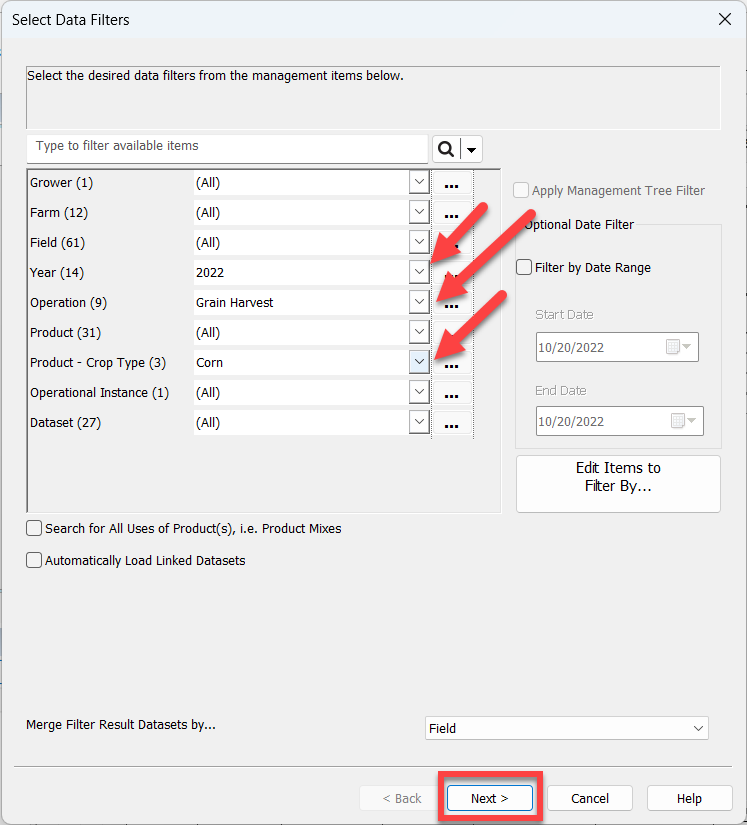The image size is (747, 825).
Task: Click the ellipsis next to the Dataset row
Action: point(451,422)
